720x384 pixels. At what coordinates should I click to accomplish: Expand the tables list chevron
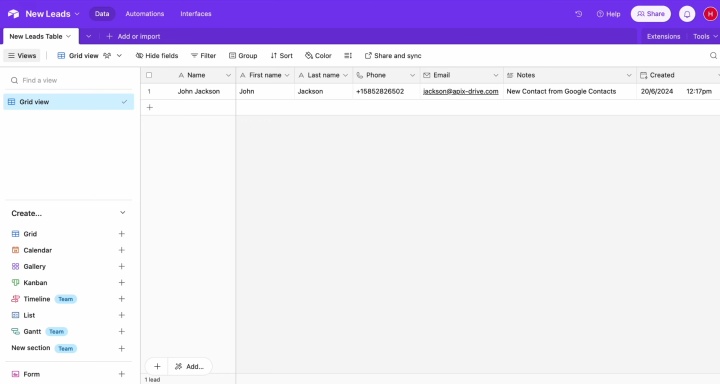click(89, 36)
